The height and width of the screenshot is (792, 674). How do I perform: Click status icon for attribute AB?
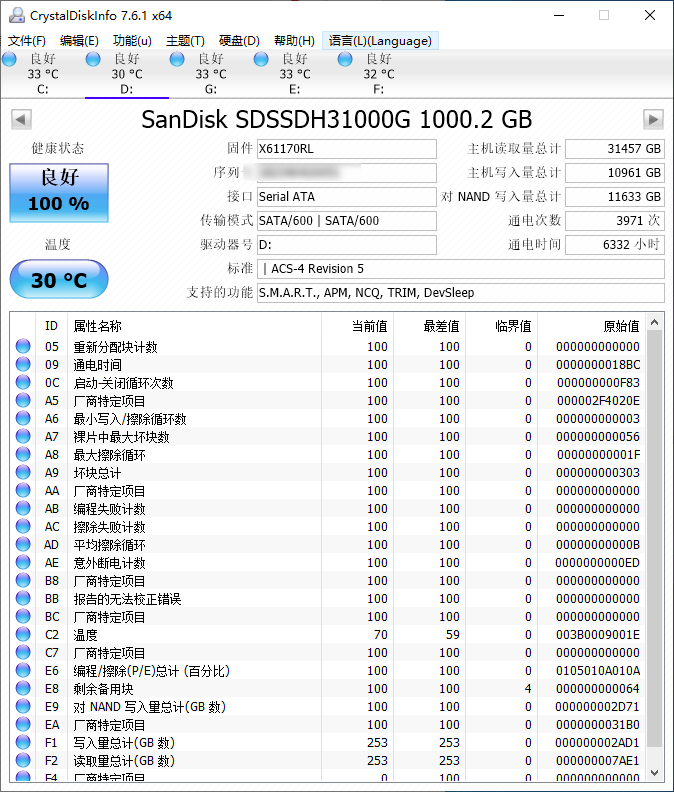tap(23, 508)
